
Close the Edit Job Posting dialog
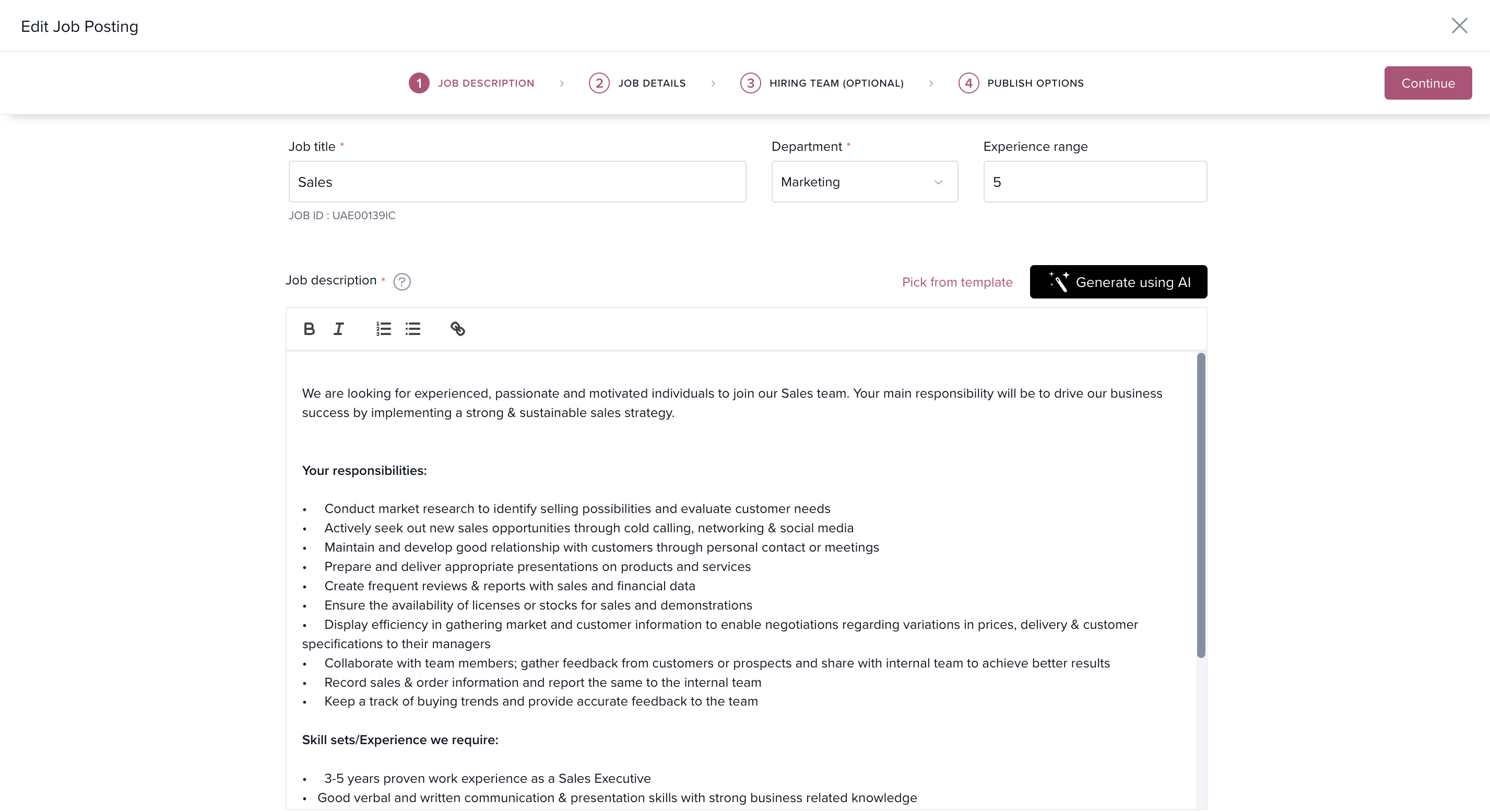[1459, 26]
